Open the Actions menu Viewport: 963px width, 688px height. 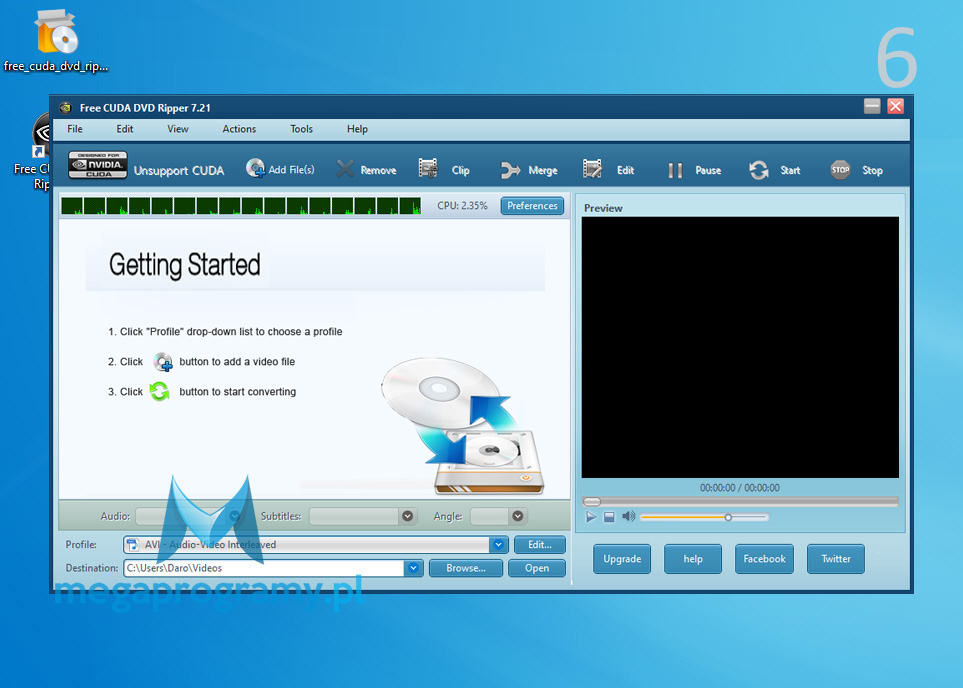pyautogui.click(x=239, y=129)
